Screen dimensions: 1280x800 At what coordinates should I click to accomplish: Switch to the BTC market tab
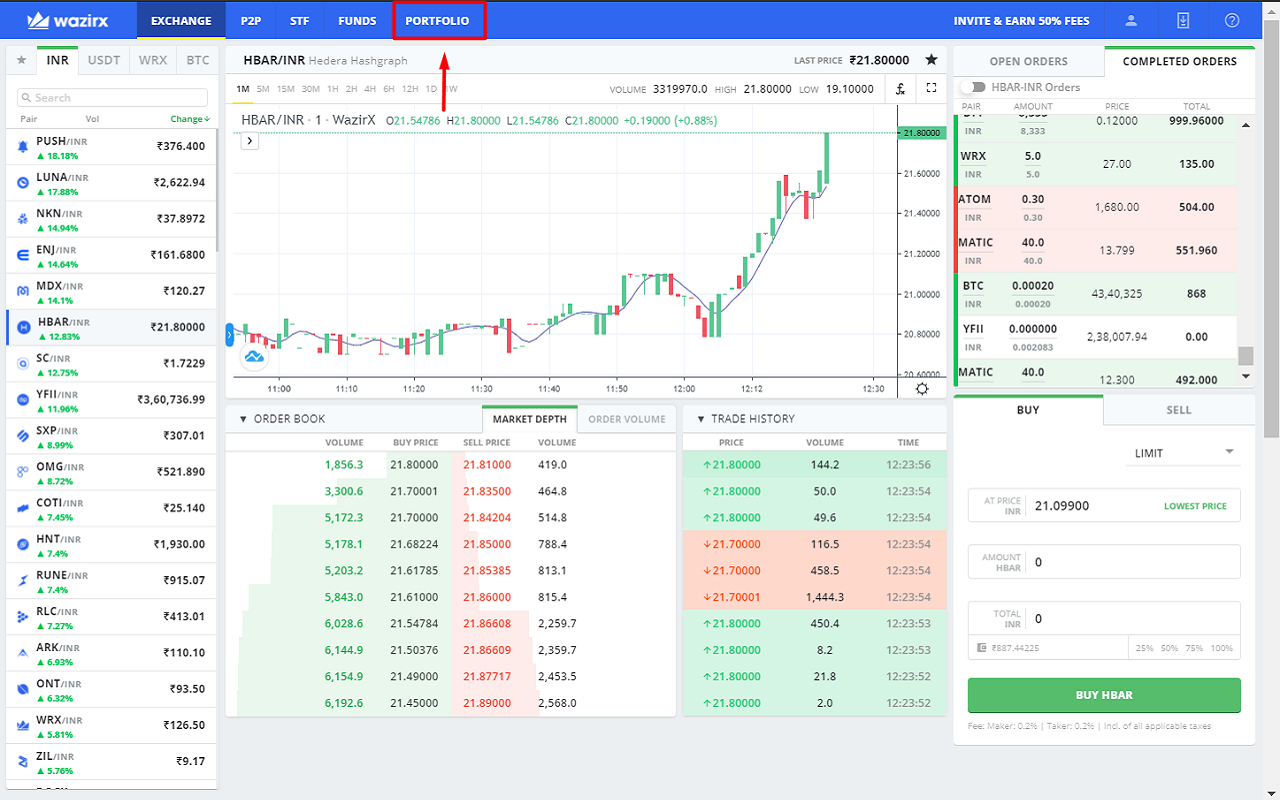click(198, 60)
